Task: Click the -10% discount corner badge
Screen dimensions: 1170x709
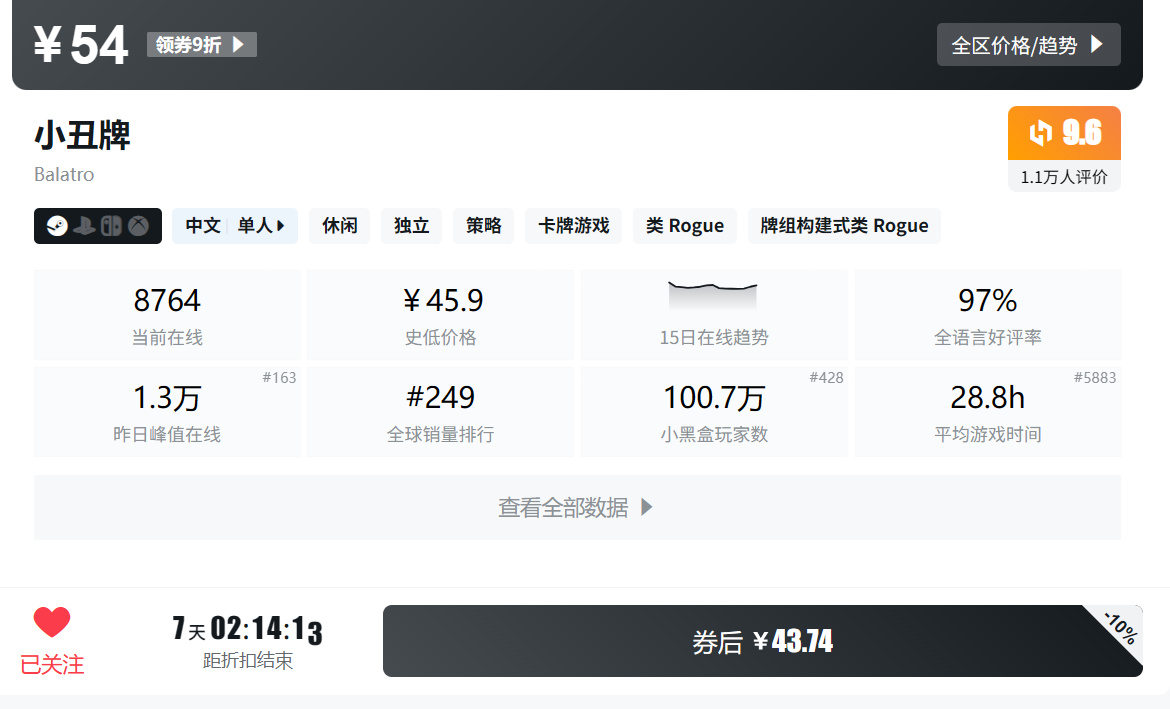Action: click(1120, 627)
